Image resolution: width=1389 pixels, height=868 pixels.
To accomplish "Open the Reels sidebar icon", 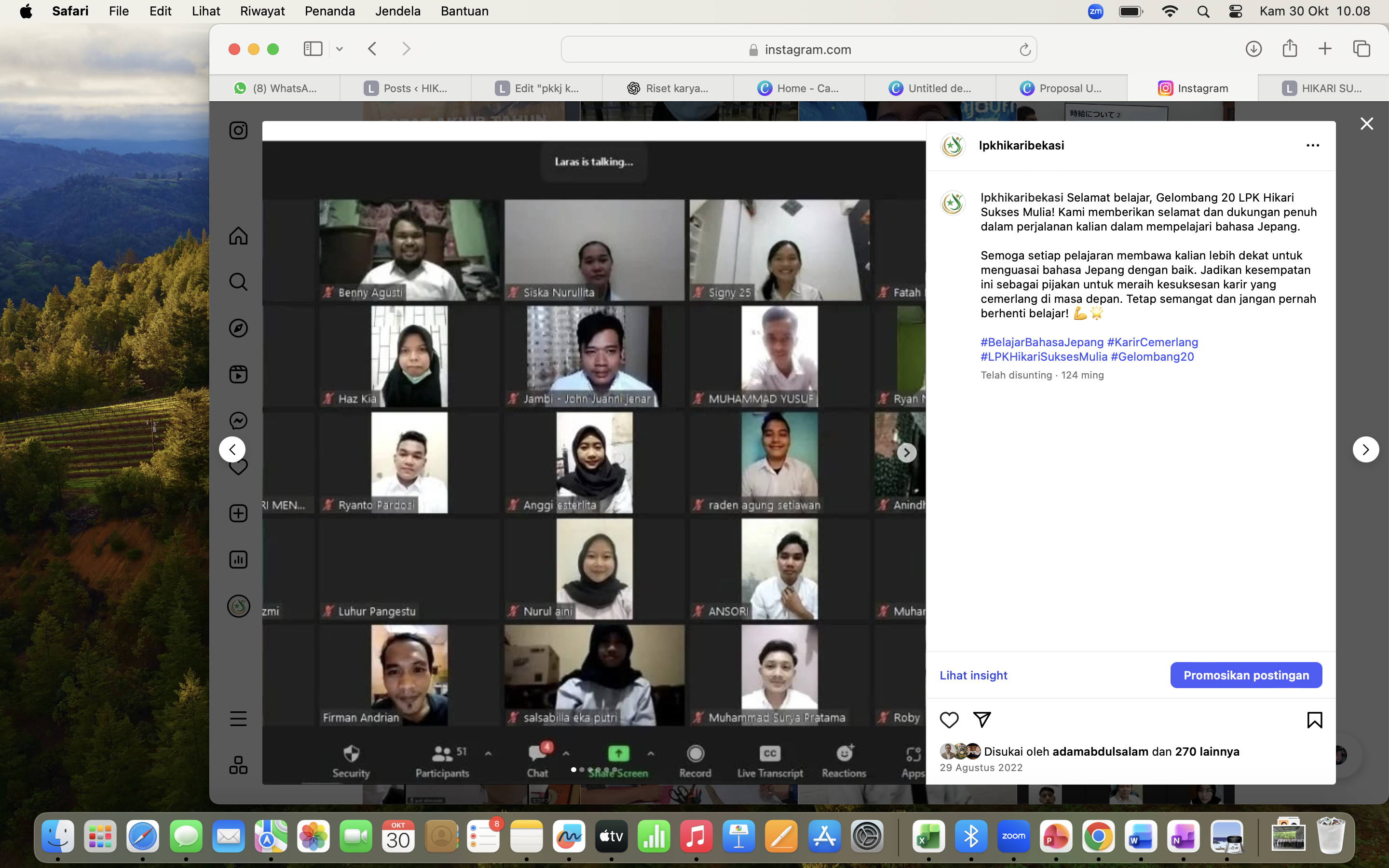I will 238,374.
